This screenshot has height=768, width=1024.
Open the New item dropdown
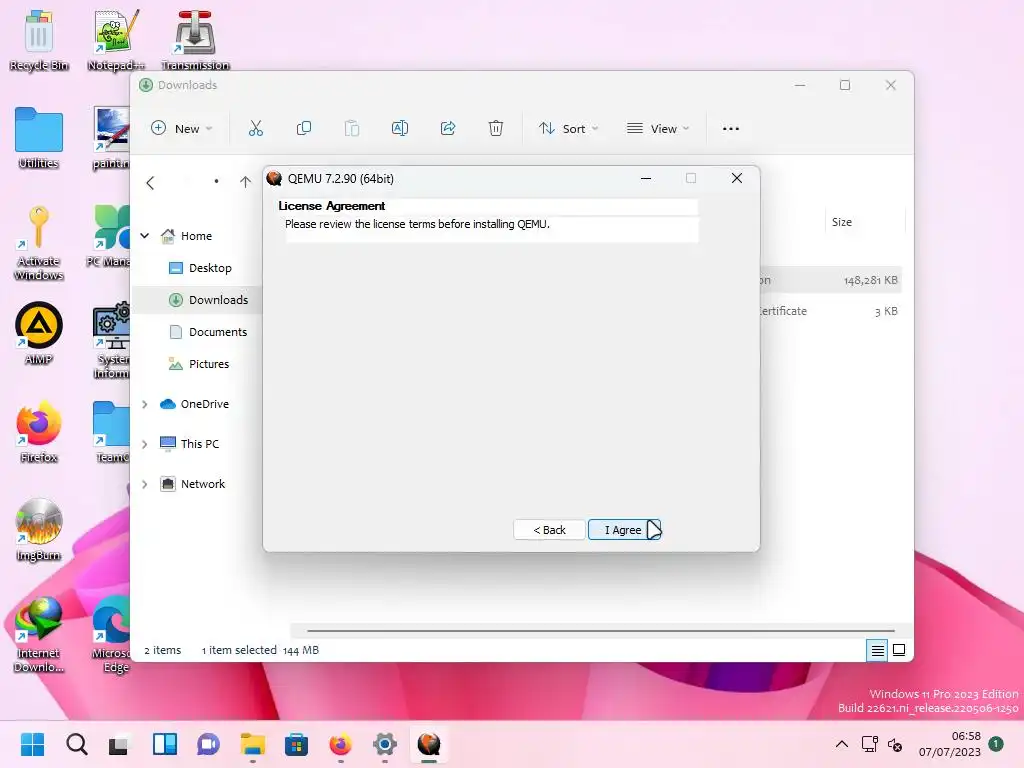click(182, 129)
